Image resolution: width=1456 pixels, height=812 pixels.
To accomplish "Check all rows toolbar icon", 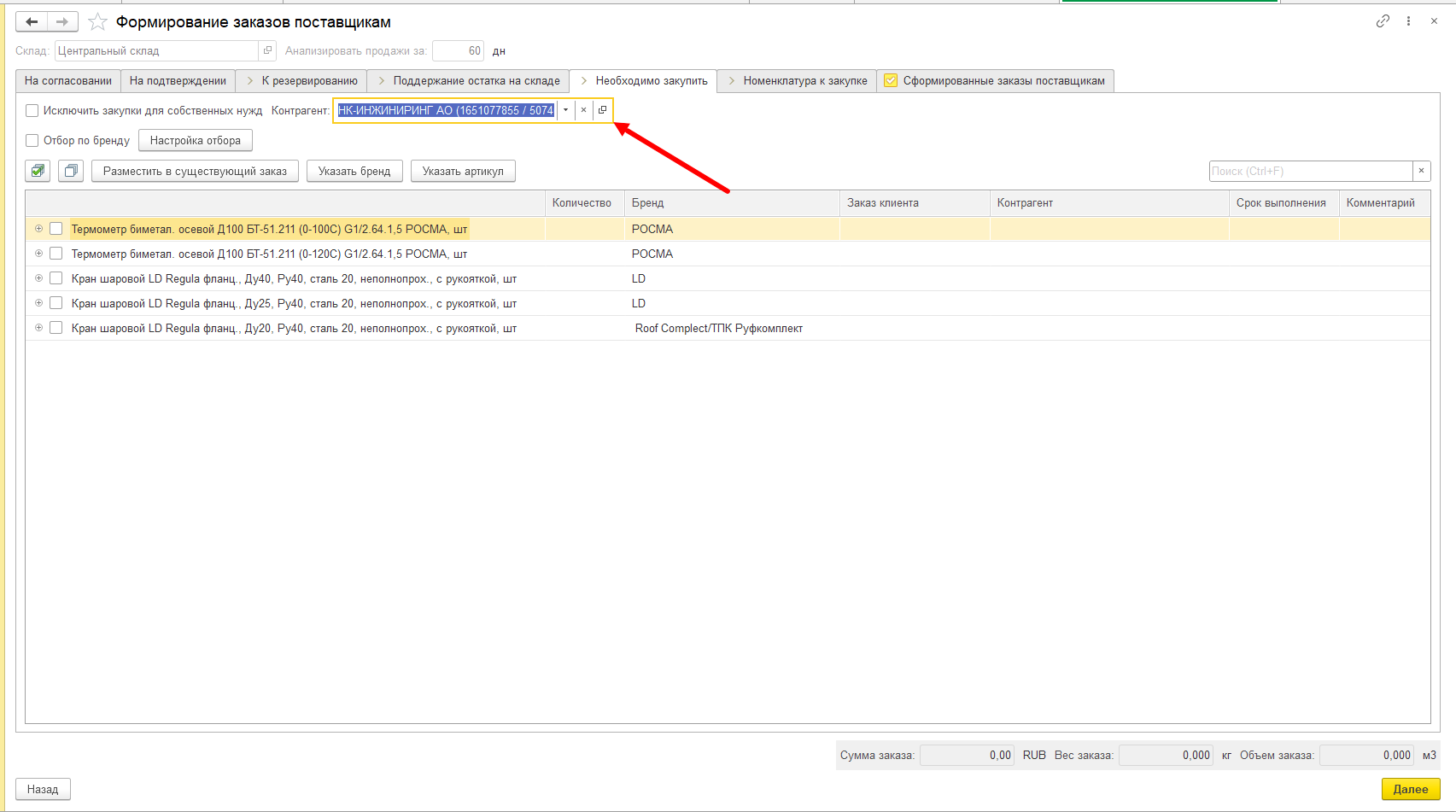I will [x=38, y=171].
